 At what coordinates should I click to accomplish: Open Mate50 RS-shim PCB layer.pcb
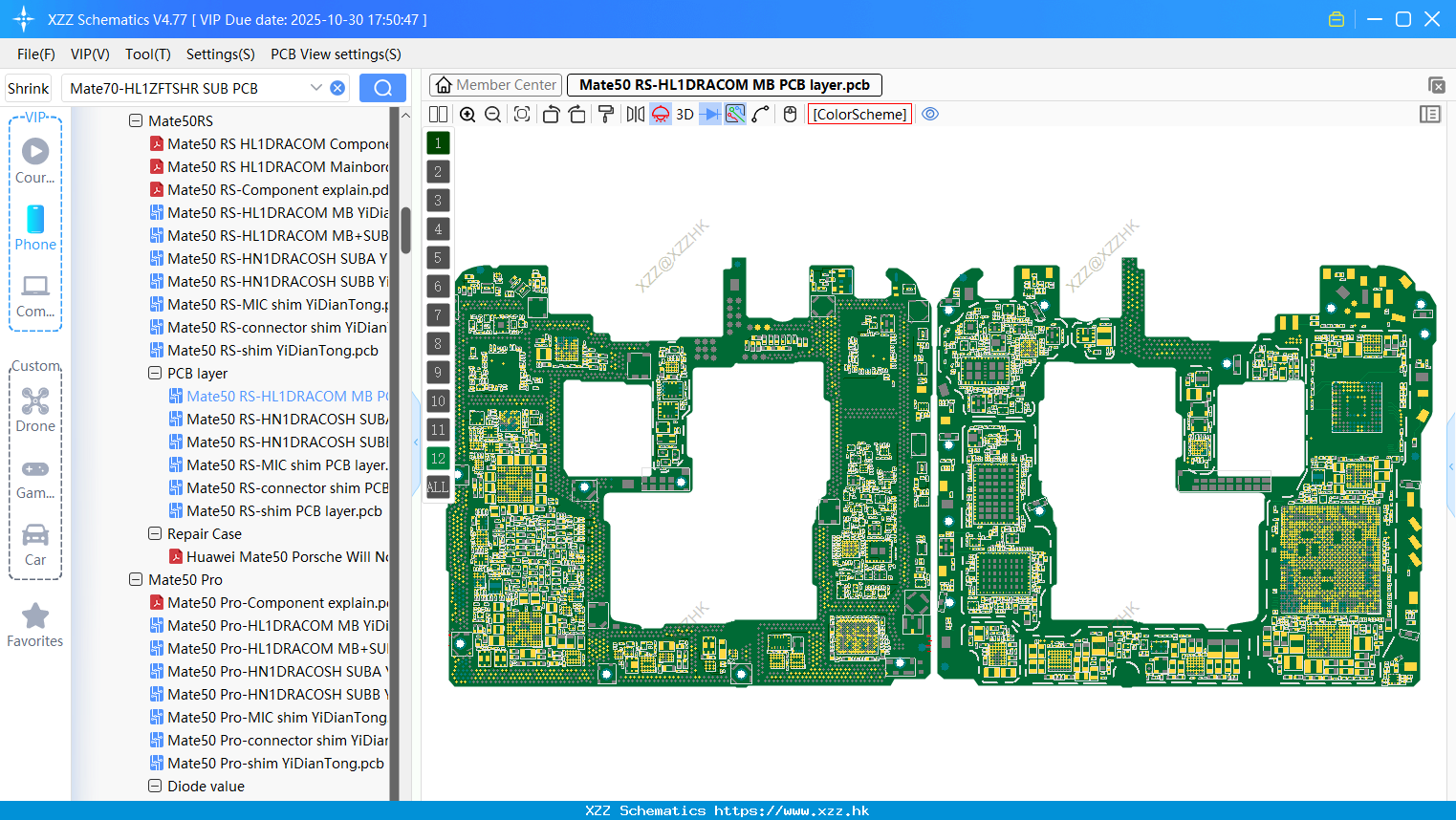[276, 510]
